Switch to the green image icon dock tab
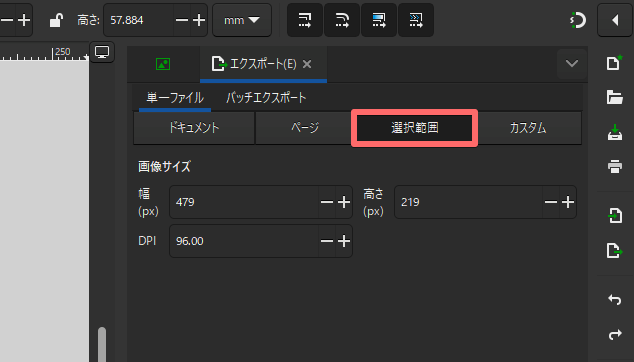Screen dimensions: 634x362 click(x=163, y=64)
